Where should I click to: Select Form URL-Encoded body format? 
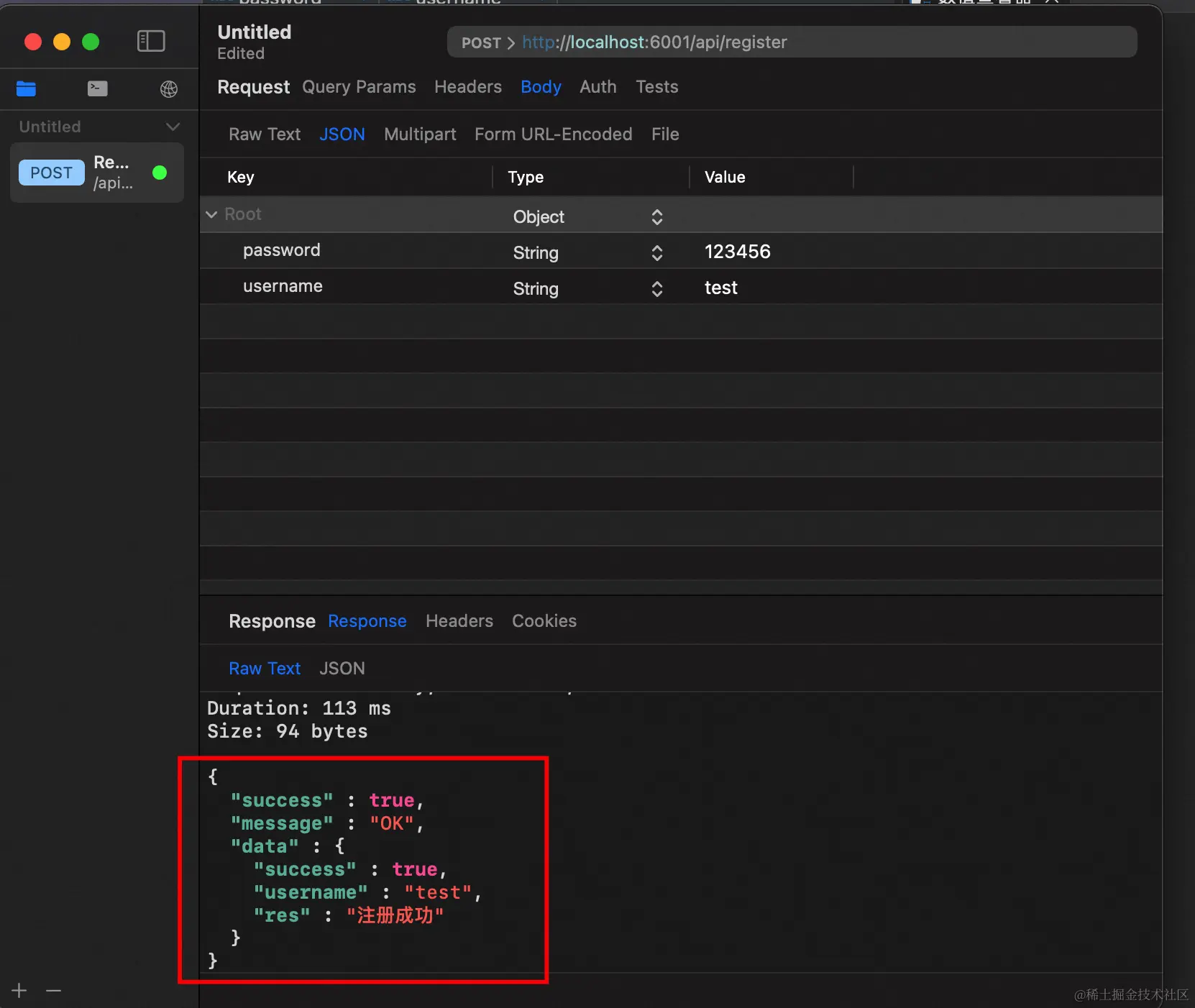554,134
